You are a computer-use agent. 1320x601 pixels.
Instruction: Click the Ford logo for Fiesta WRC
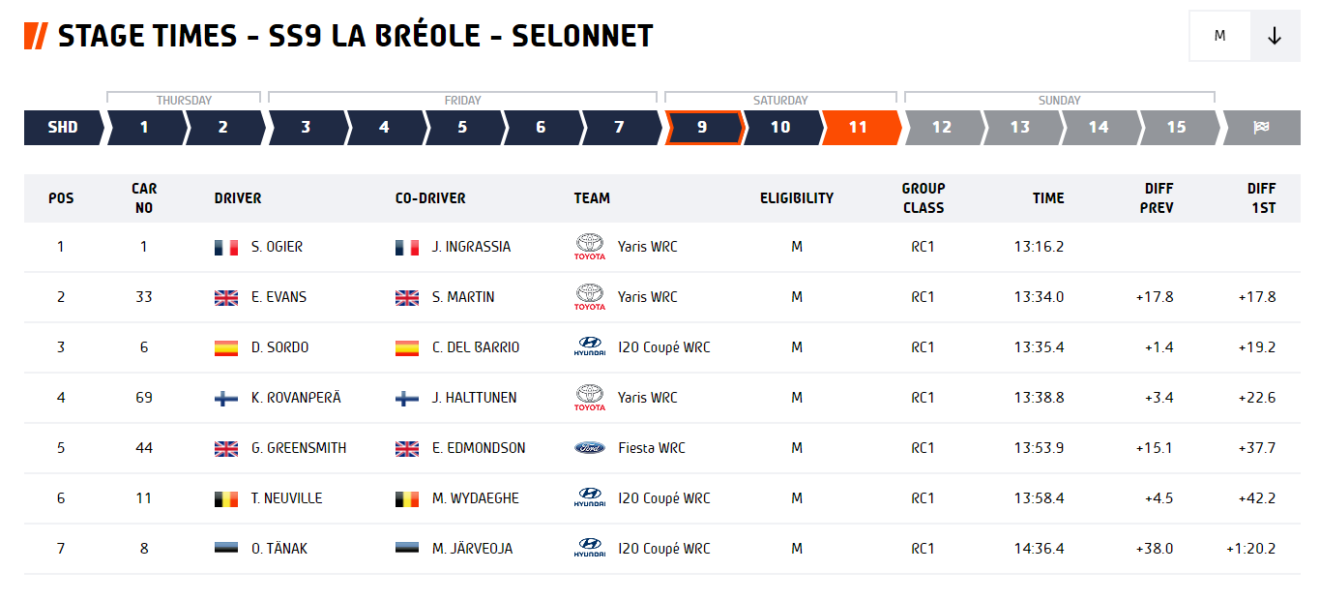(x=590, y=448)
